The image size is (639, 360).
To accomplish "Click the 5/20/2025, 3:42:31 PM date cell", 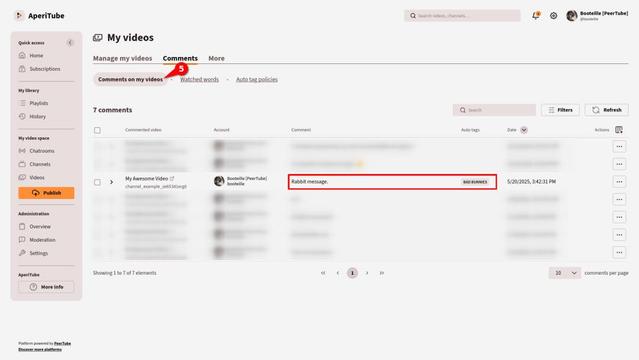I will (x=531, y=181).
